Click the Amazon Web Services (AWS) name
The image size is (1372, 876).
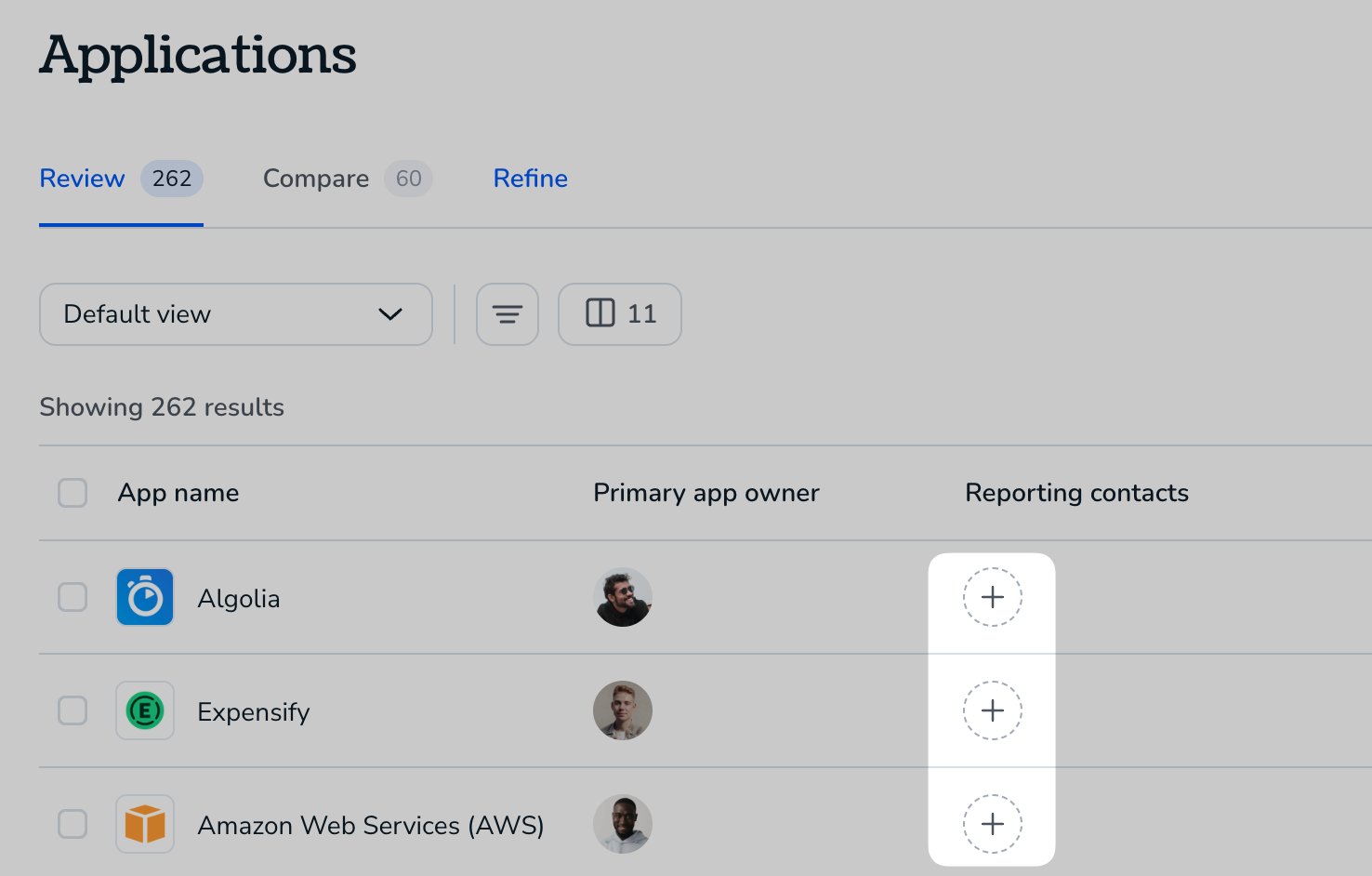(x=371, y=826)
